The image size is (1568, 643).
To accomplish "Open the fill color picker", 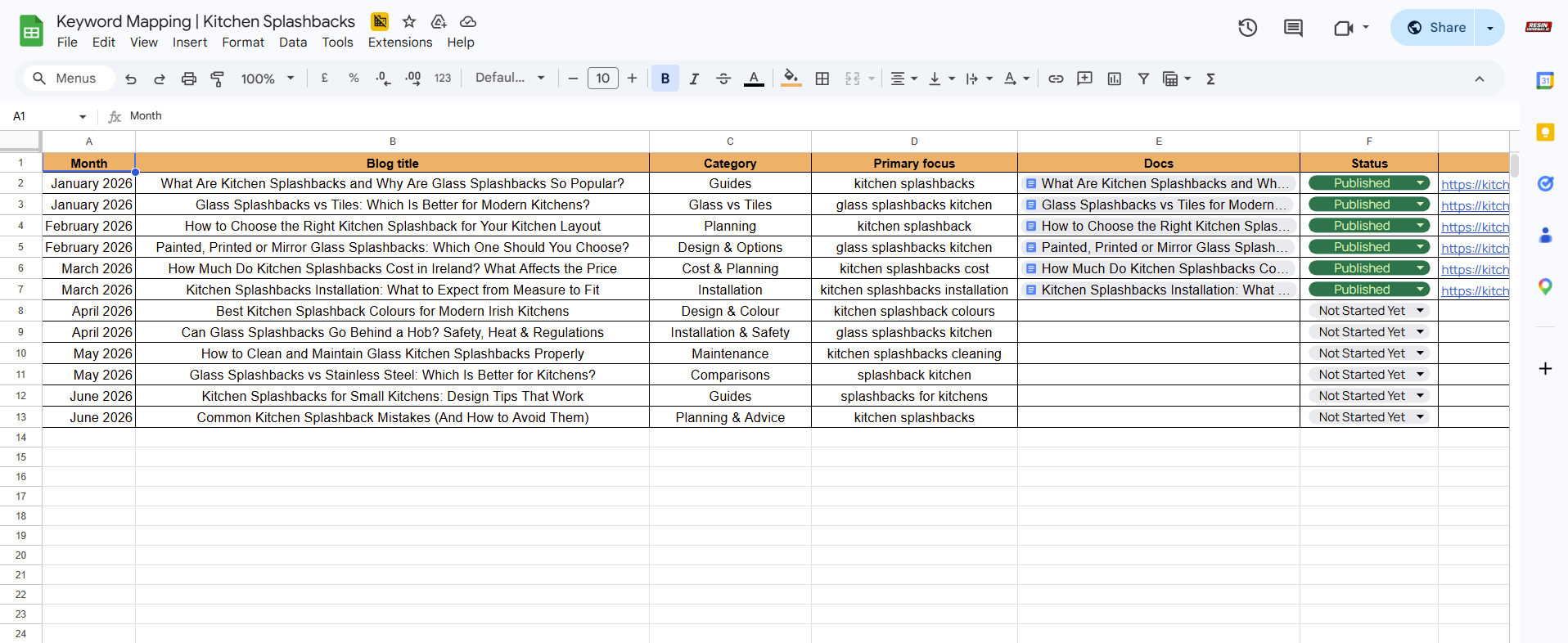I will point(791,79).
